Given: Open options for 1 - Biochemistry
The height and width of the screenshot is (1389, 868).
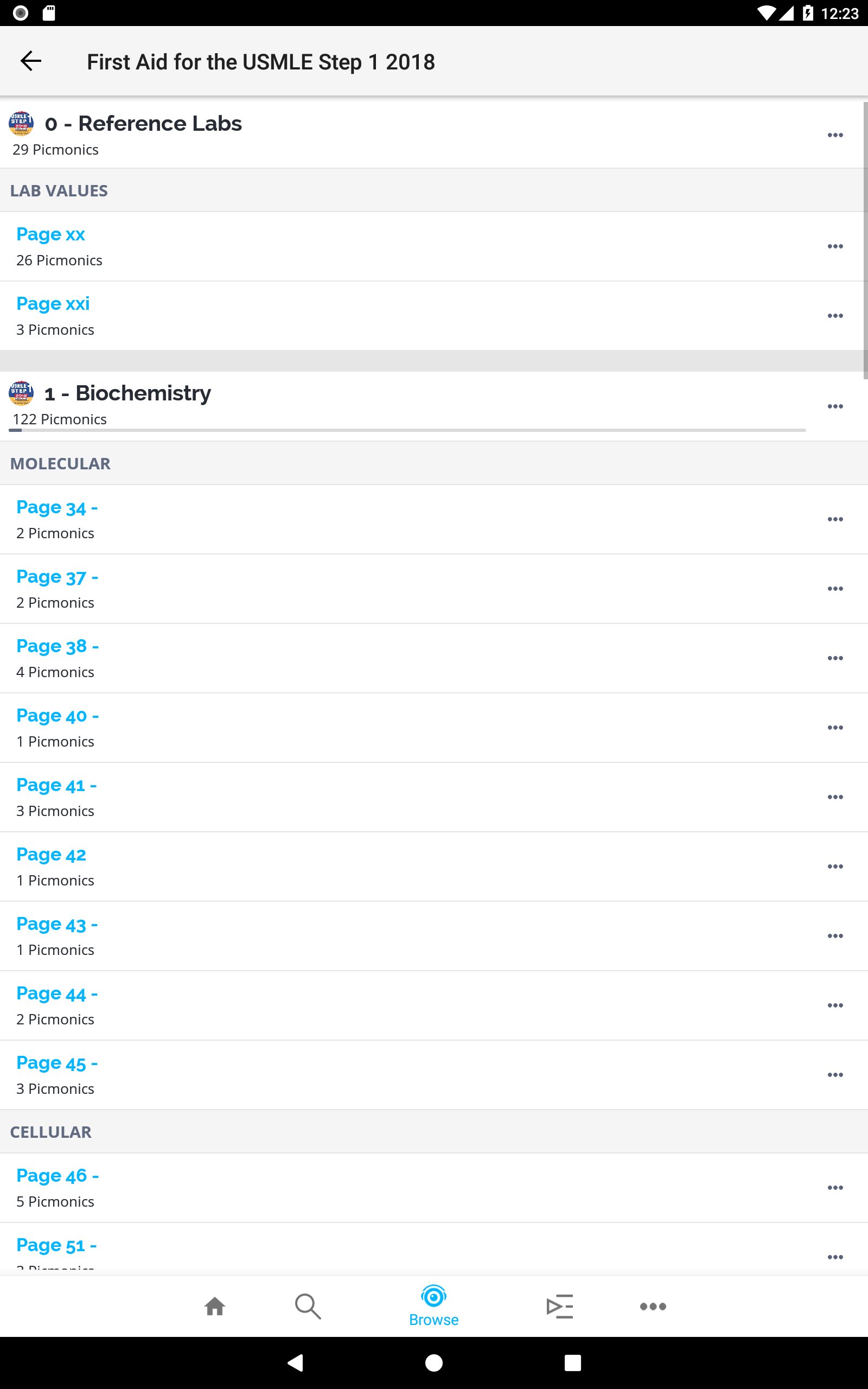Looking at the screenshot, I should pos(835,406).
